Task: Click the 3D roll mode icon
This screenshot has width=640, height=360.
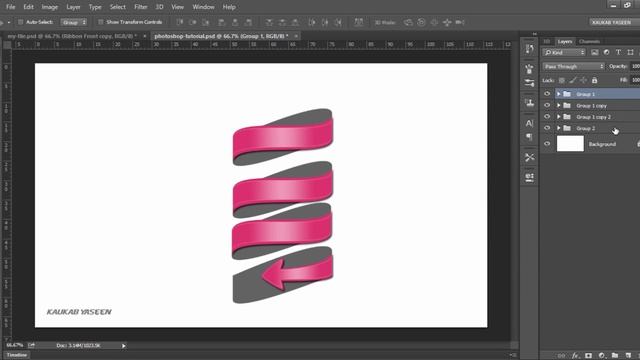Action: click(421, 22)
